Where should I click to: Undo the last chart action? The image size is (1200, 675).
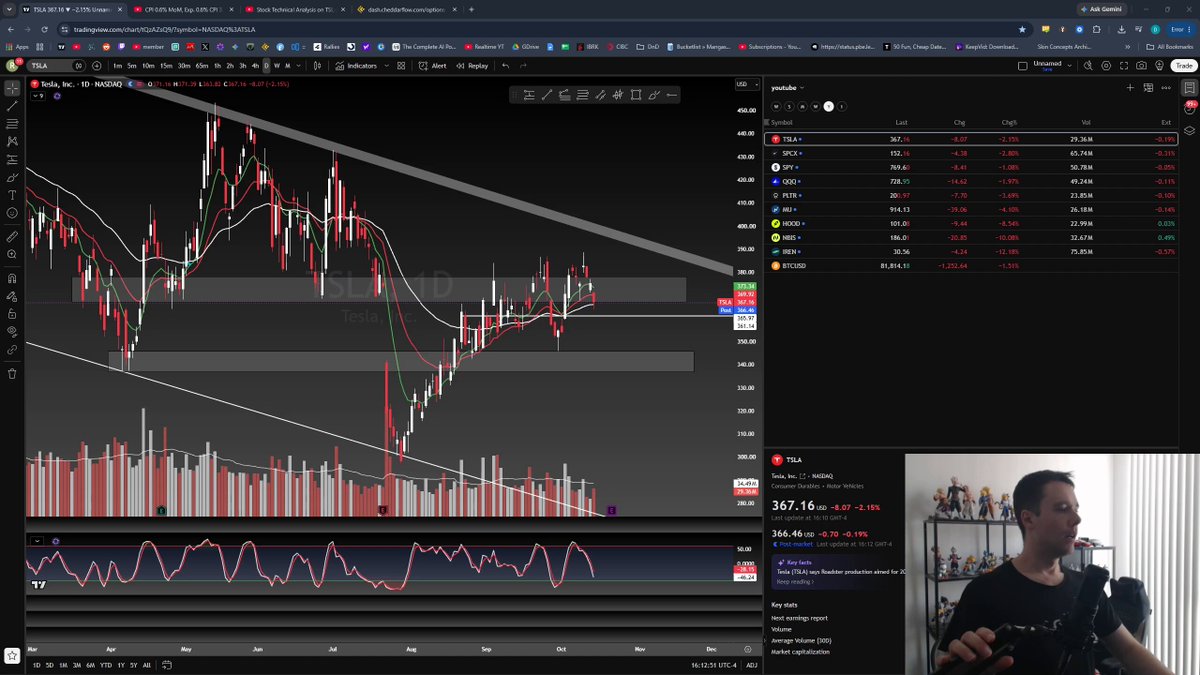click(x=505, y=66)
